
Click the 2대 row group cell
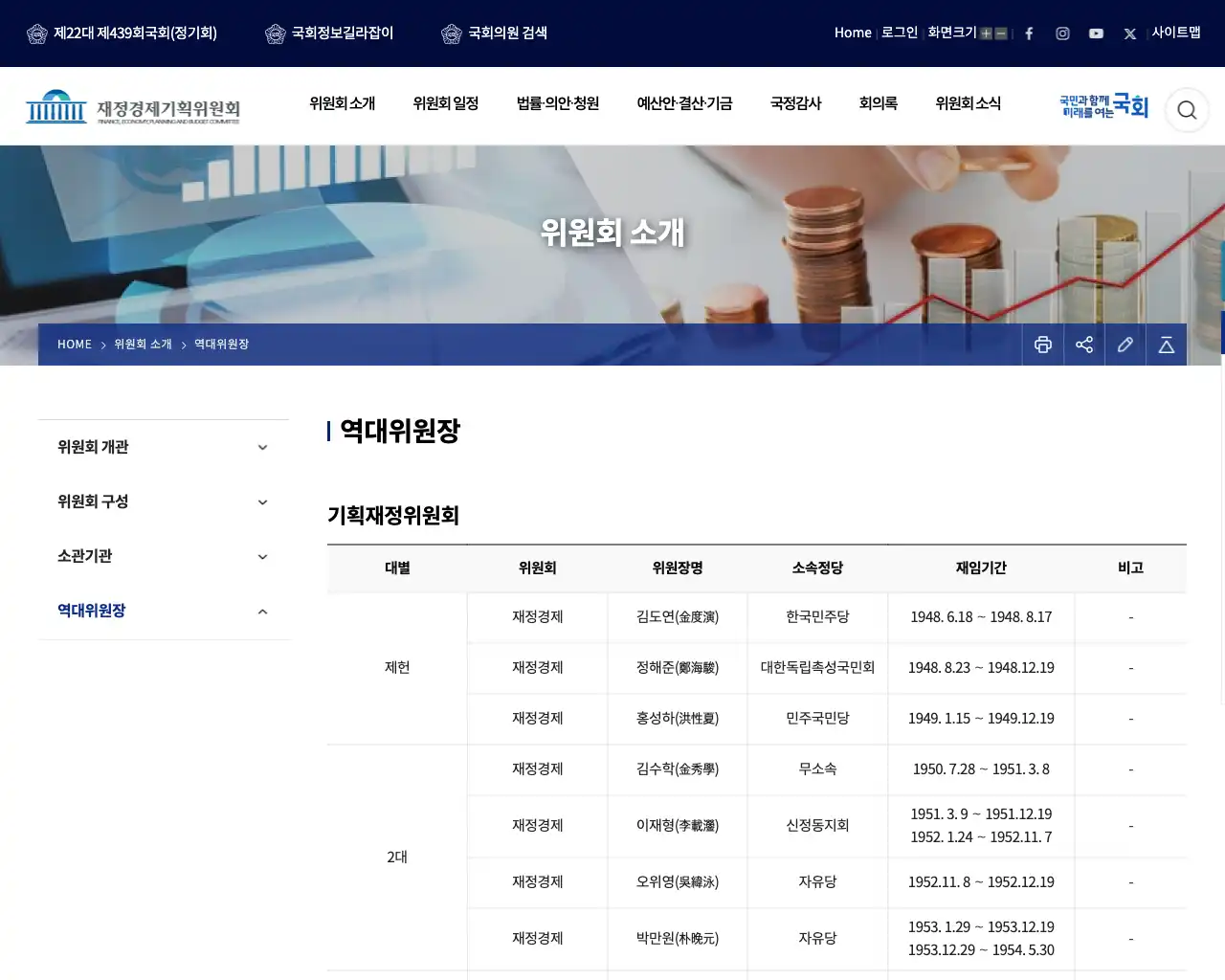point(397,857)
